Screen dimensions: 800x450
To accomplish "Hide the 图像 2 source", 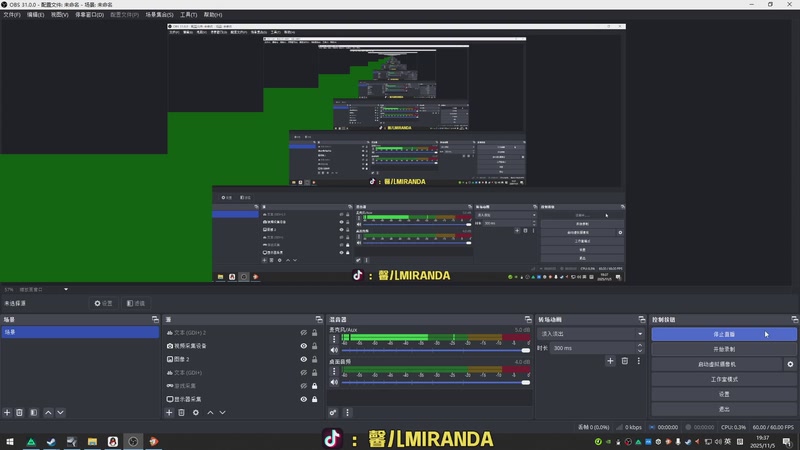I will click(304, 359).
